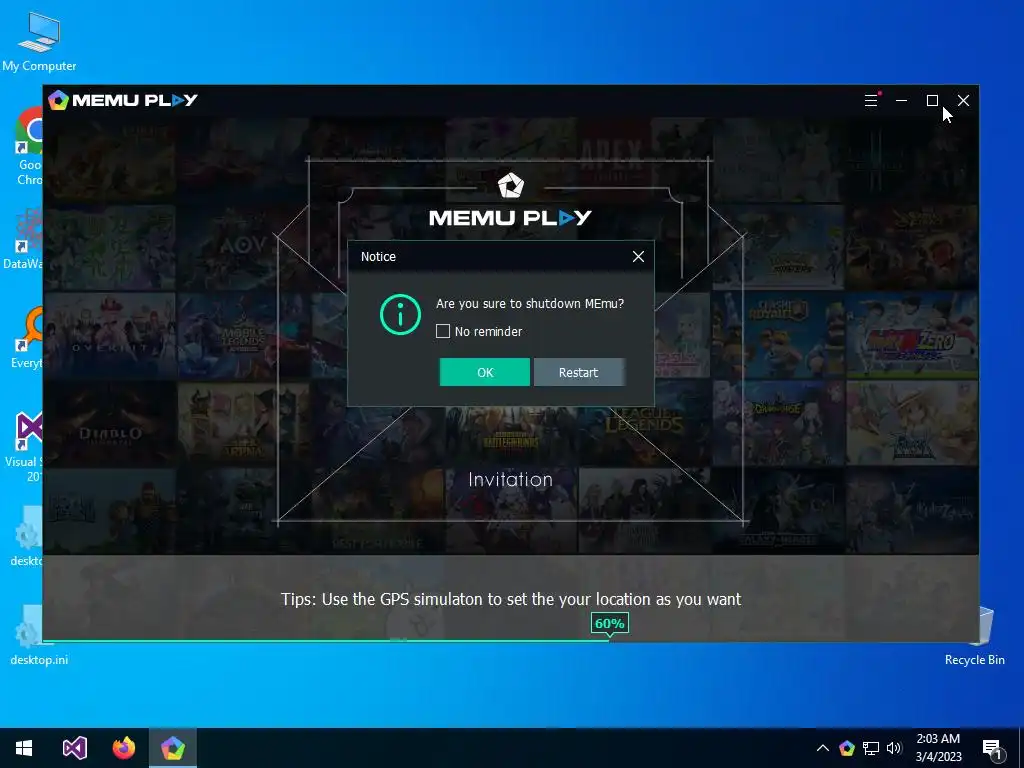Click the MEmu Play taskbar button
This screenshot has height=768, width=1024.
click(173, 748)
